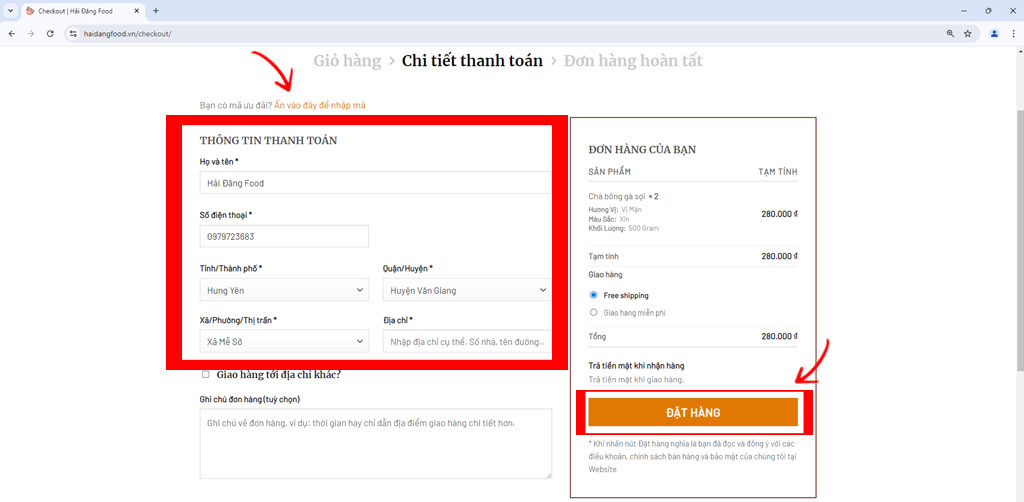Image resolution: width=1024 pixels, height=502 pixels.
Task: Click the browser back arrow
Action: [x=11, y=33]
